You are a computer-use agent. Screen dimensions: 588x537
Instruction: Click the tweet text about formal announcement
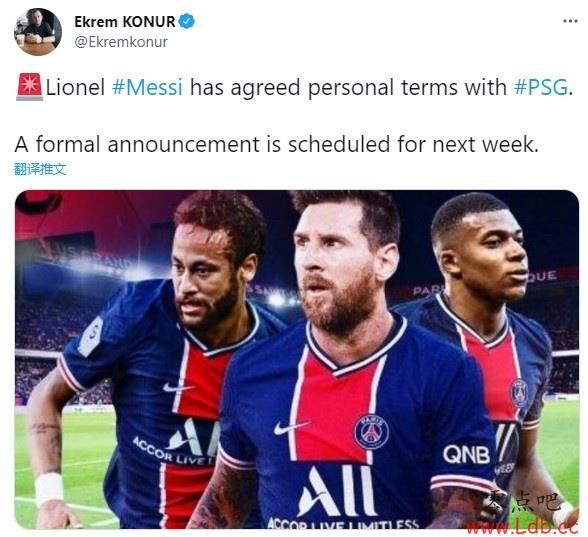pos(276,144)
